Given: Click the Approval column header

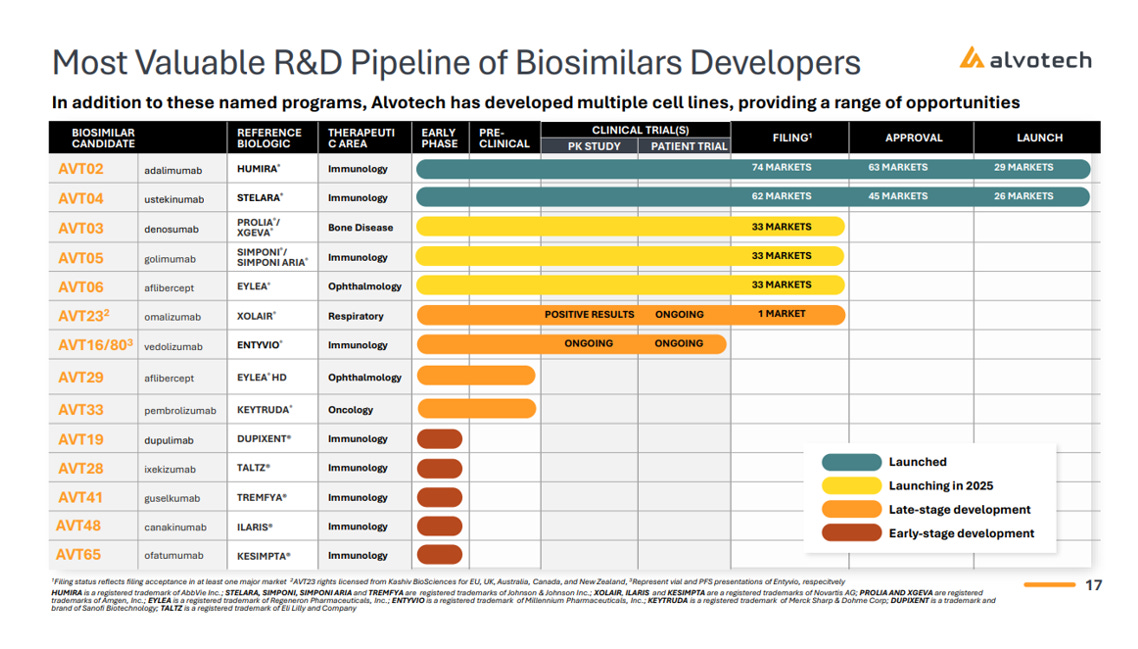Looking at the screenshot, I should pyautogui.click(x=914, y=138).
